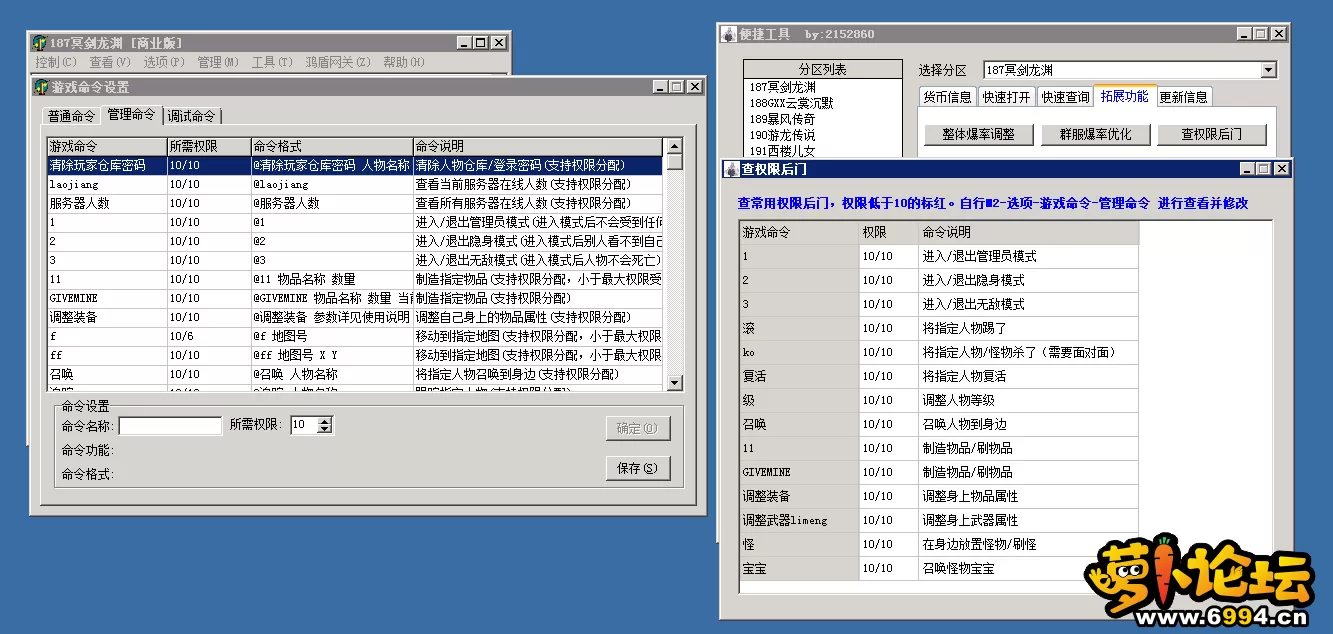Click the 命令格式 column header

(x=331, y=146)
